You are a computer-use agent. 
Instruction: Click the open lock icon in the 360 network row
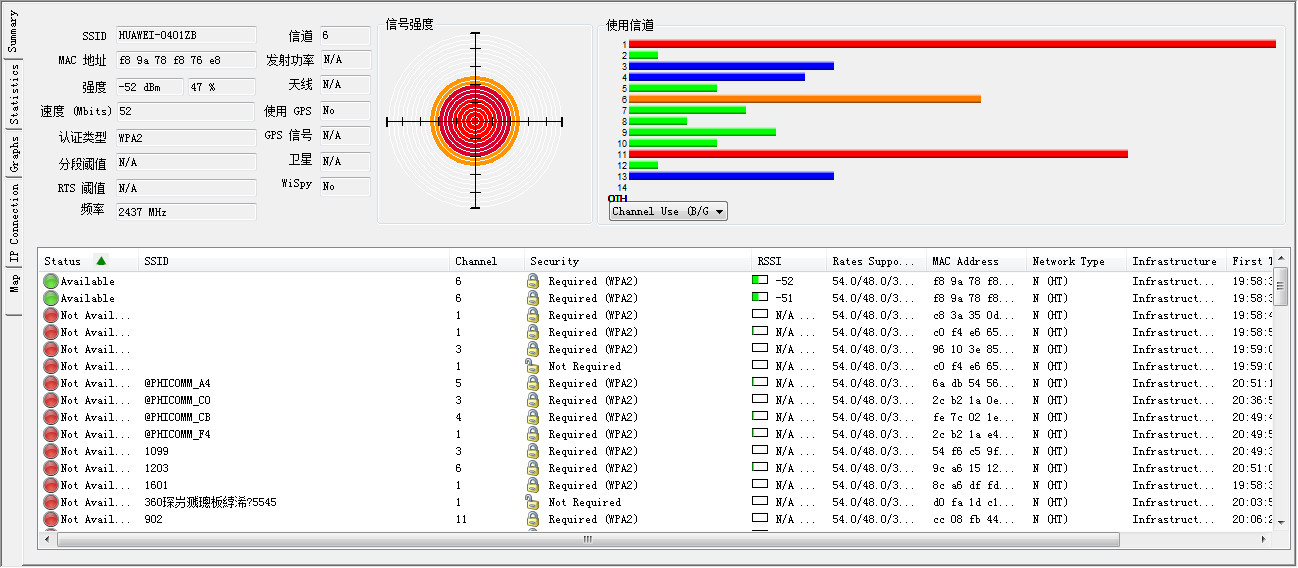(533, 502)
